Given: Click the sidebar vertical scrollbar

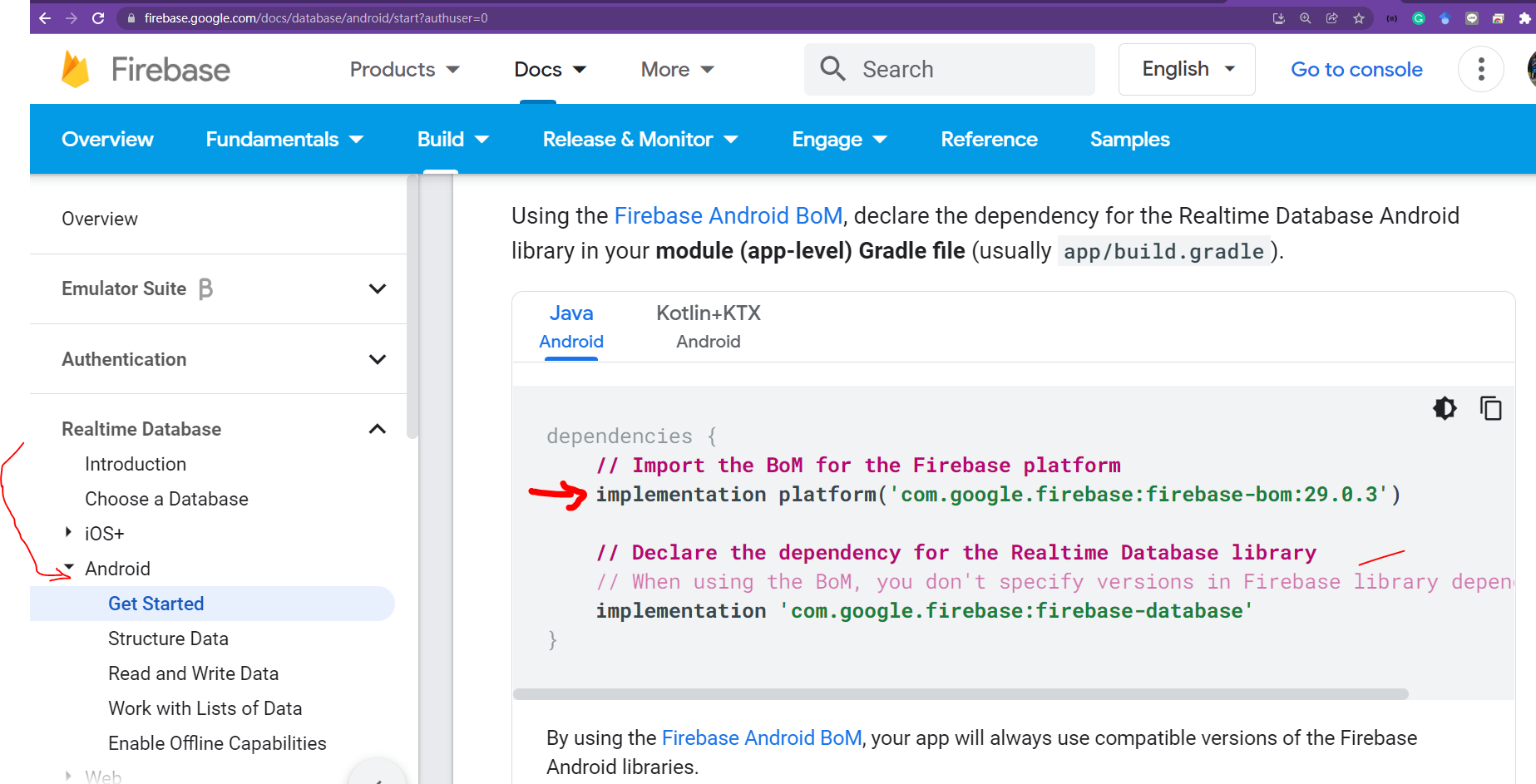Looking at the screenshot, I should tap(412, 308).
